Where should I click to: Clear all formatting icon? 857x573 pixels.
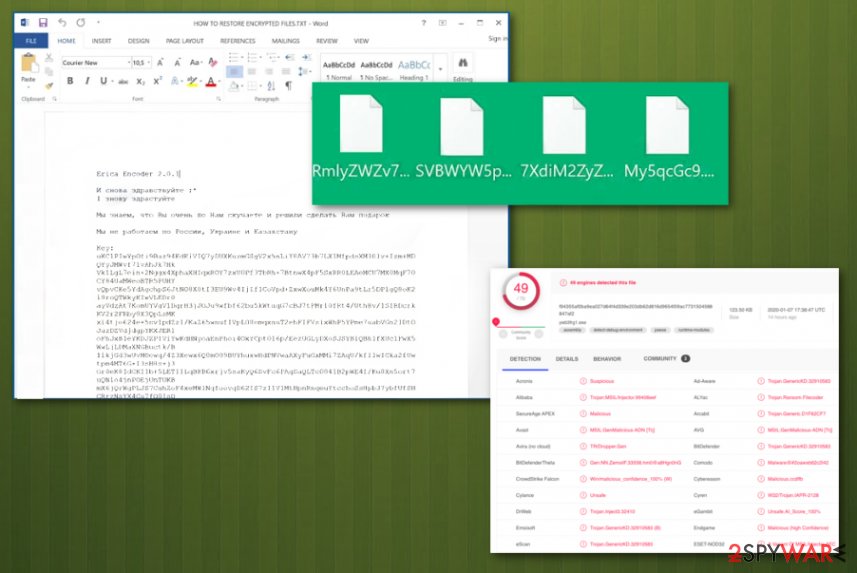[x=213, y=63]
